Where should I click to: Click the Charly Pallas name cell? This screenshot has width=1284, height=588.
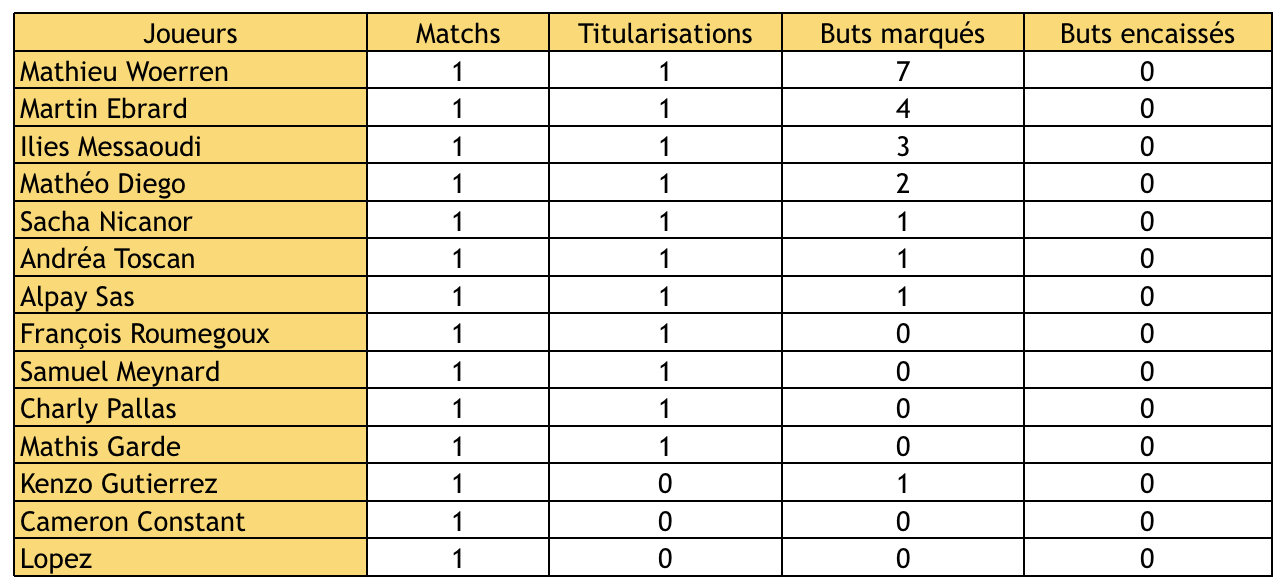[98, 409]
